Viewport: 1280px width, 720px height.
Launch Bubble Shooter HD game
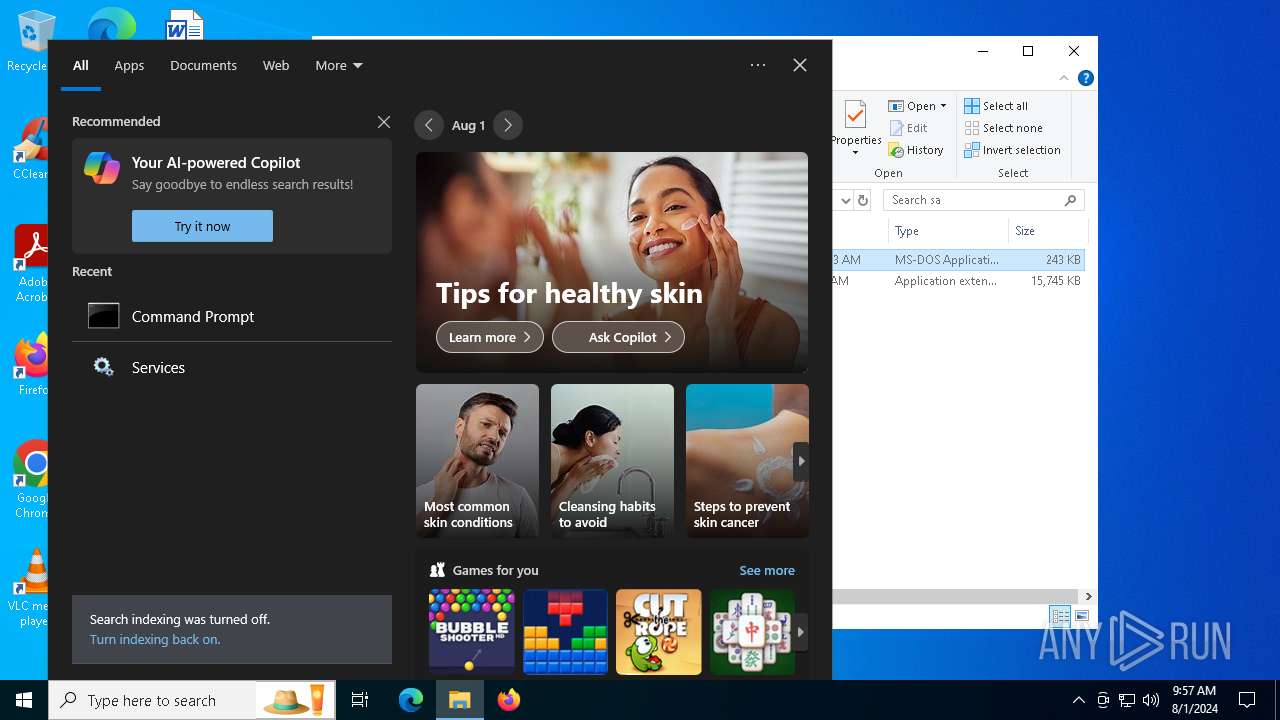point(471,631)
